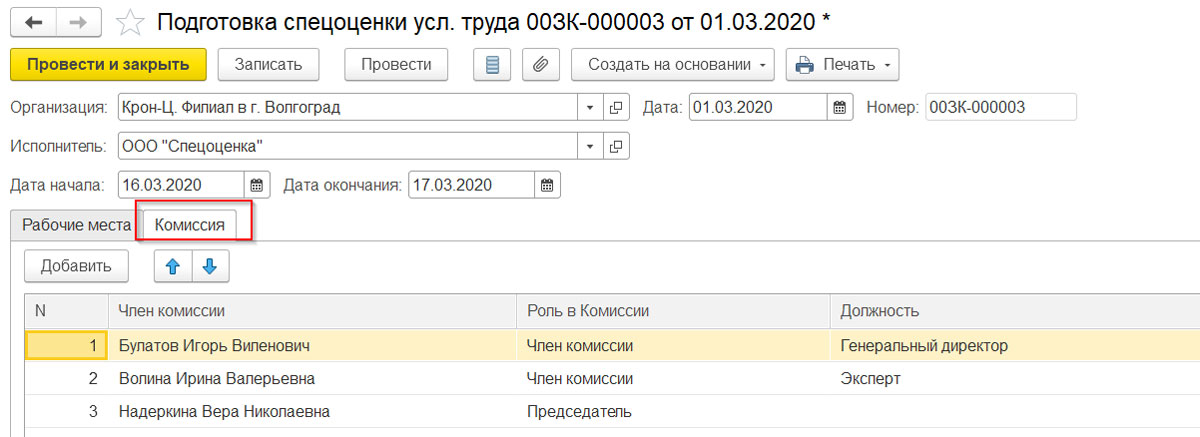The image size is (1200, 437).
Task: Move commission member up with arrow
Action: tap(172, 266)
